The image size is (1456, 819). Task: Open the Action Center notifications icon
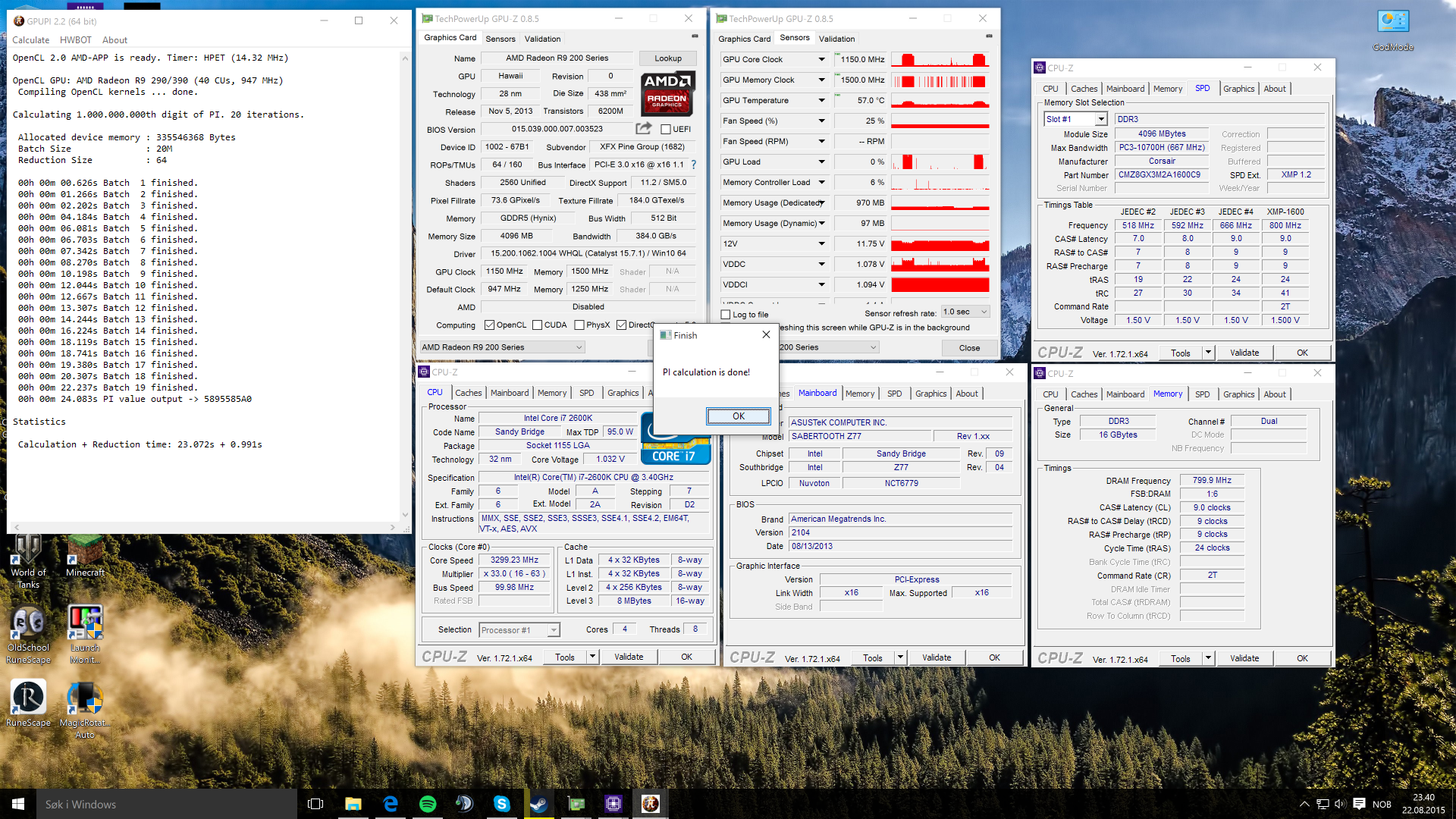click(1359, 804)
